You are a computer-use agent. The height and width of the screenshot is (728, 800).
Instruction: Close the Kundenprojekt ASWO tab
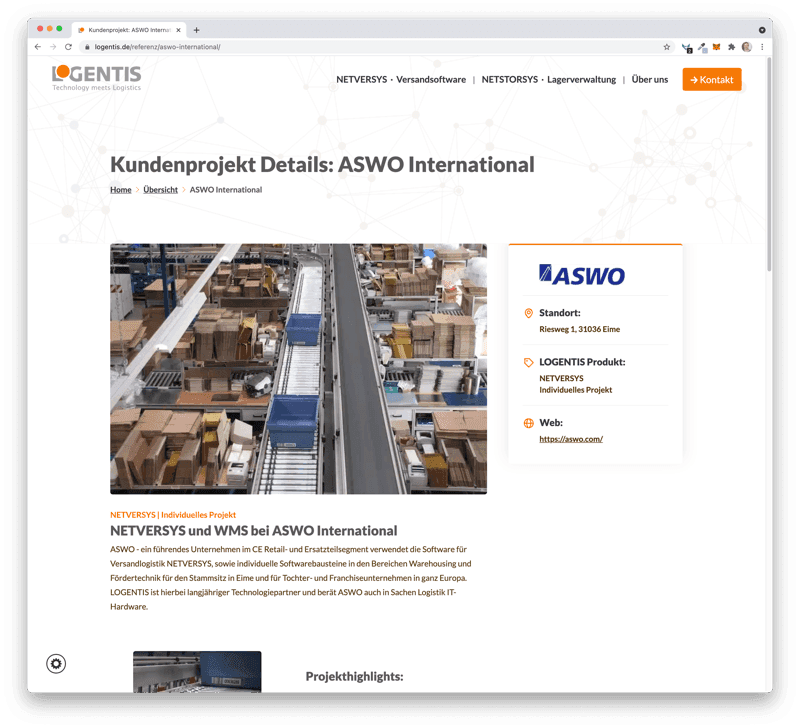[x=178, y=30]
